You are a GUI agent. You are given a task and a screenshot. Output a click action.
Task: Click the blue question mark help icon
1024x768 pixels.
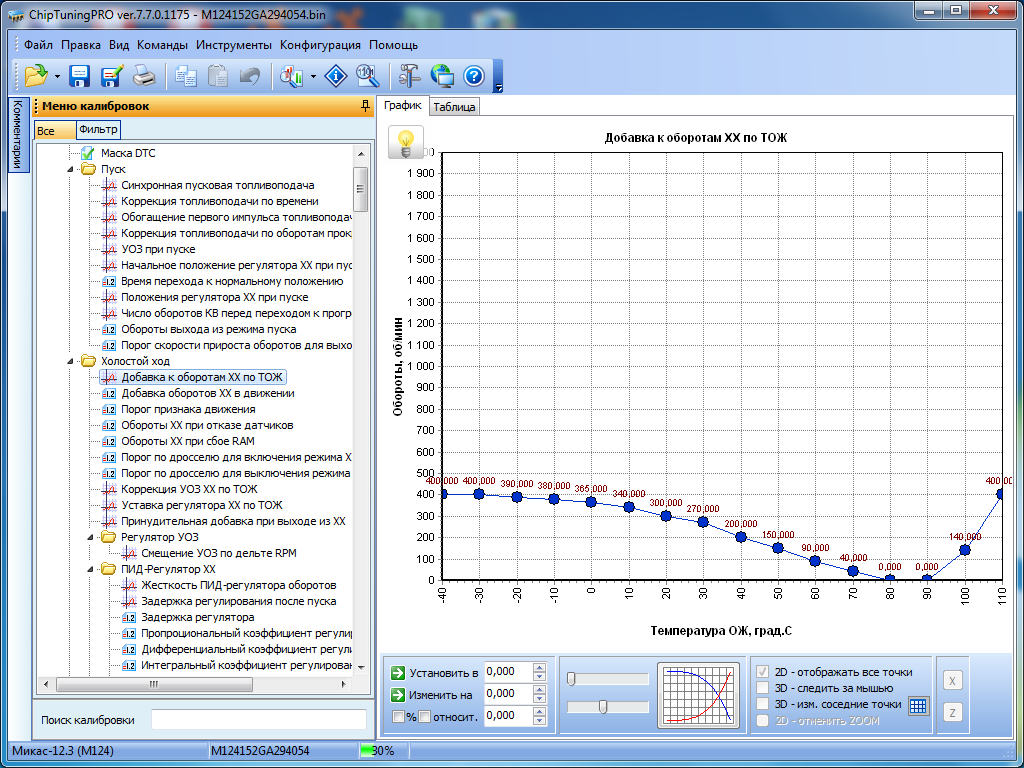473,76
